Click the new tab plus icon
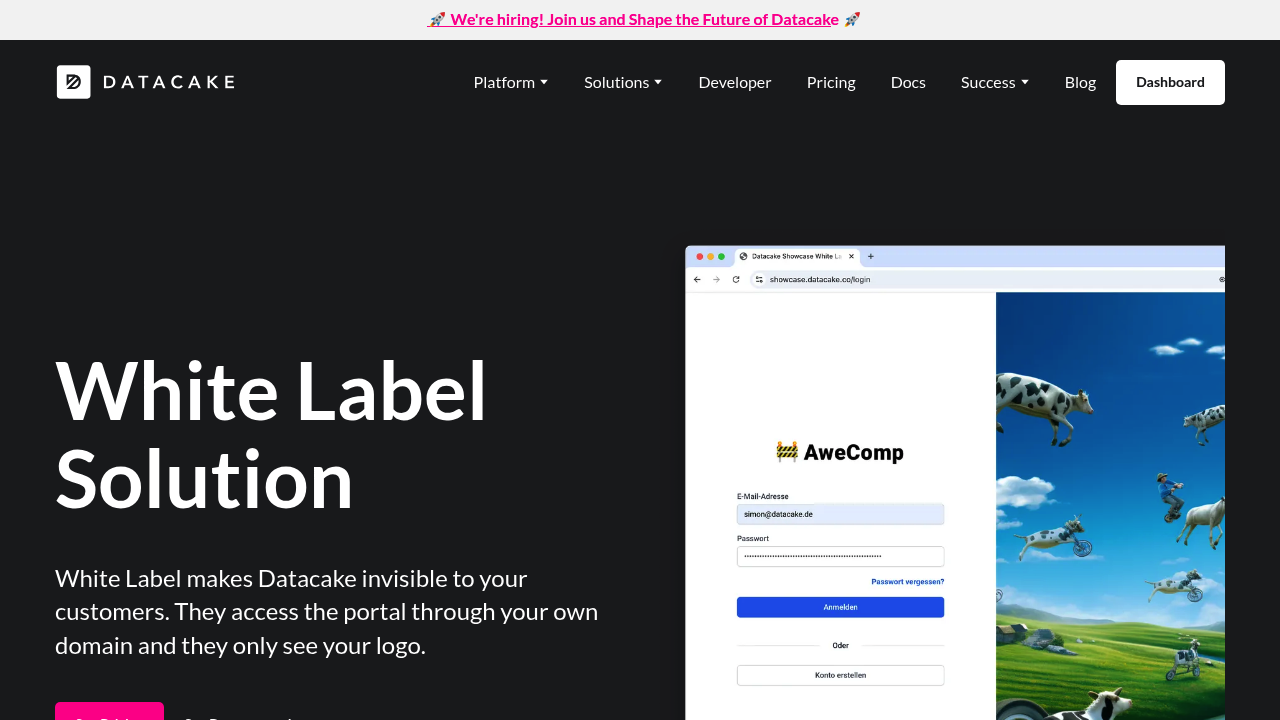Image resolution: width=1280 pixels, height=720 pixels. [870, 256]
